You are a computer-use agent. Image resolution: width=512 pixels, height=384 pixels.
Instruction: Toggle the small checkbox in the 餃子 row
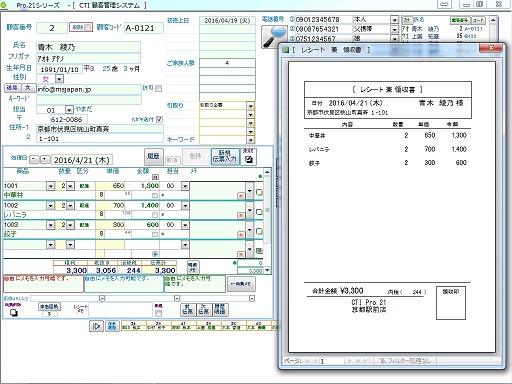[155, 234]
